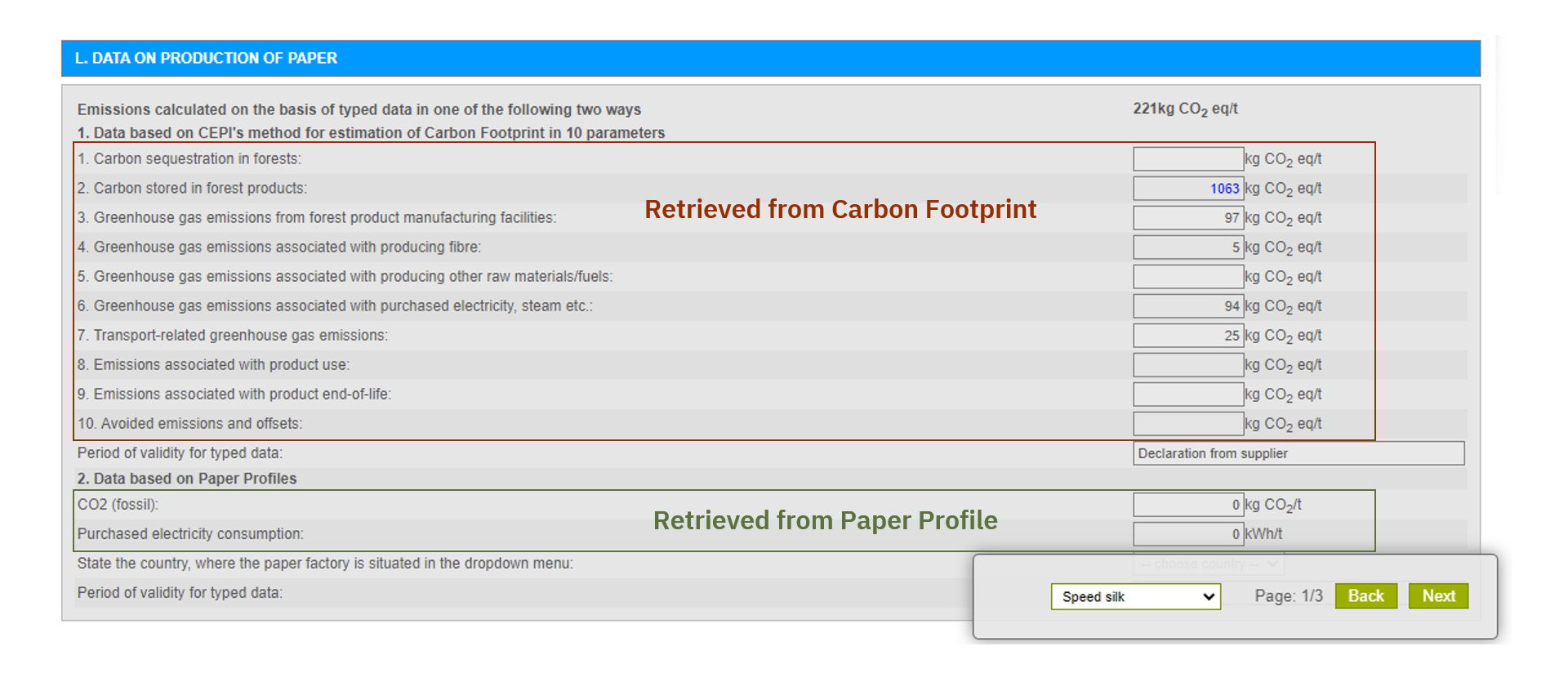The width and height of the screenshot is (1568, 673).
Task: Click the other raw materials/fuels emissions field
Action: (1187, 277)
